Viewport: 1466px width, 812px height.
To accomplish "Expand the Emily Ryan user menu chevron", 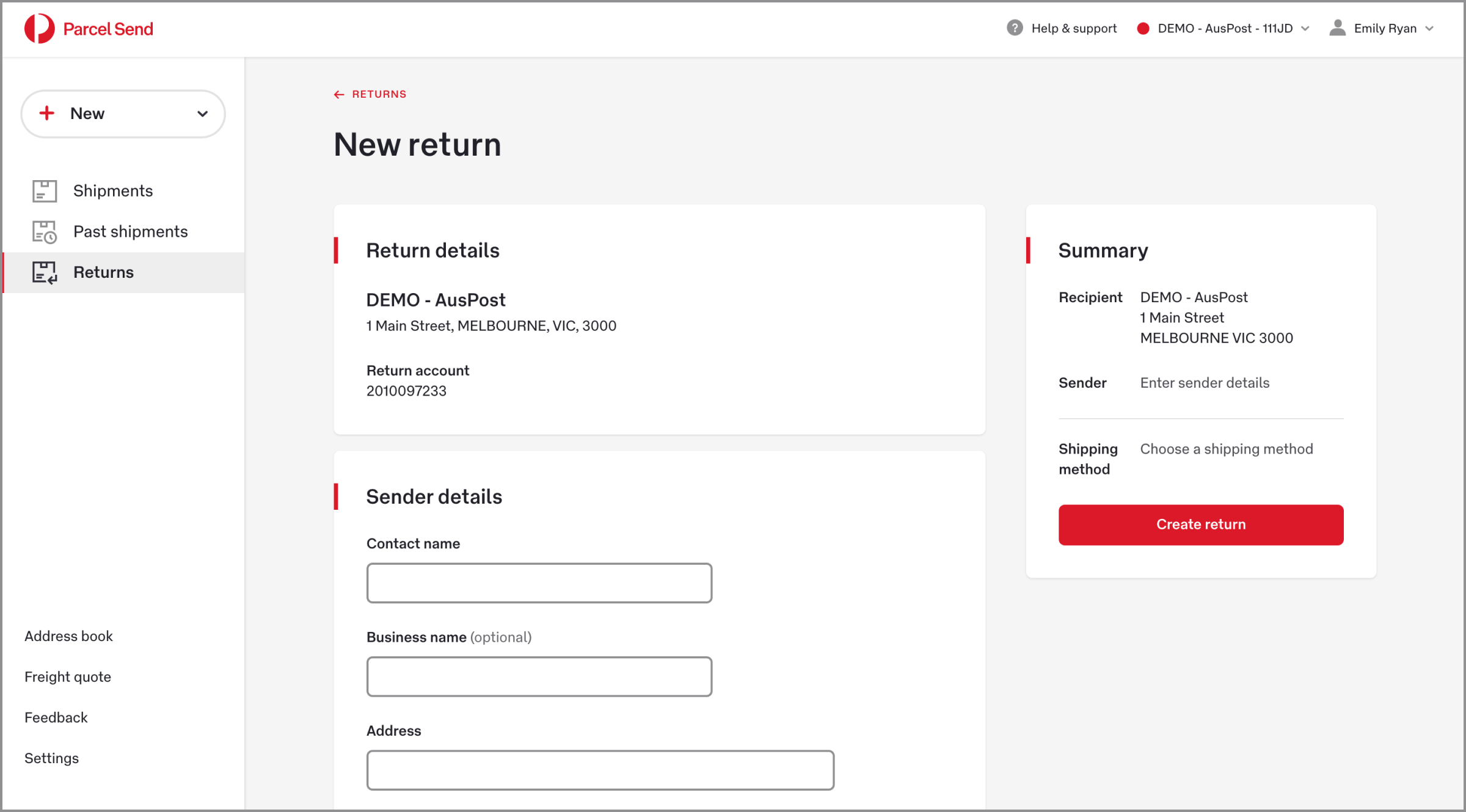I will (1429, 29).
